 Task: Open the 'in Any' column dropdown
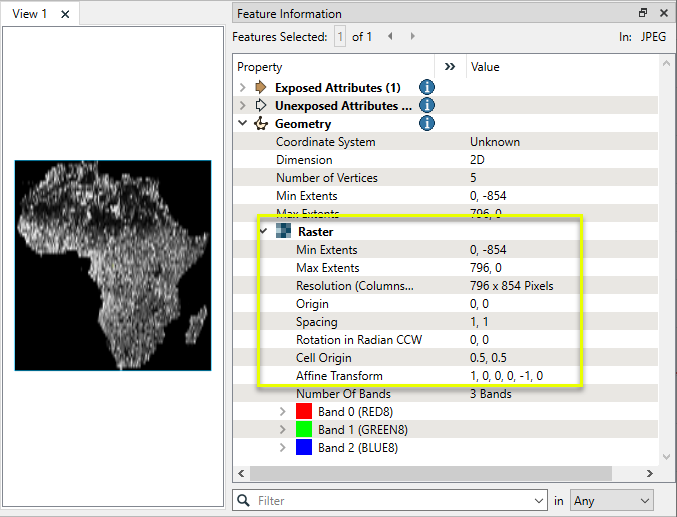[x=610, y=500]
